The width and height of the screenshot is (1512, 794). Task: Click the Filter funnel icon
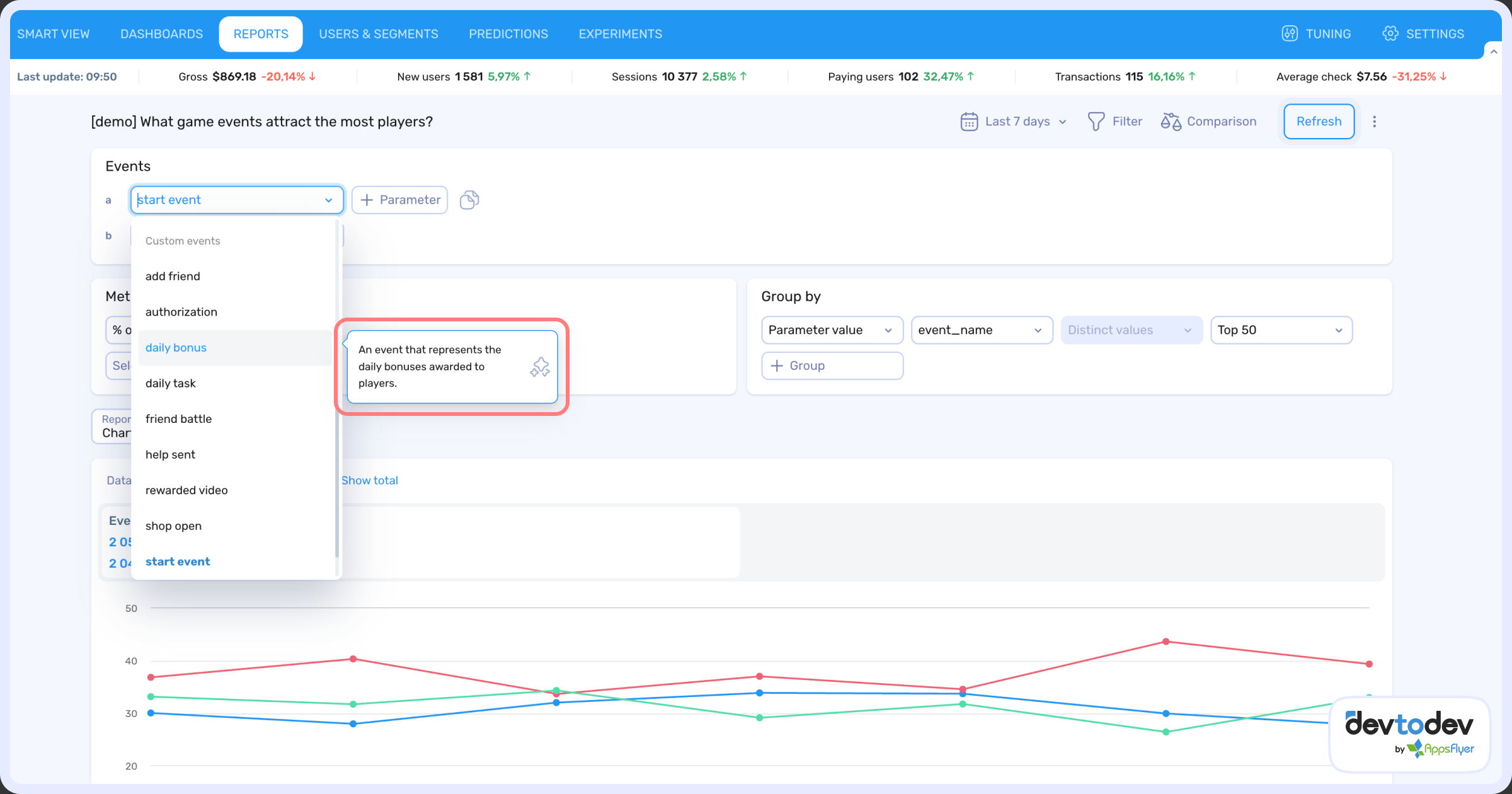pyautogui.click(x=1096, y=121)
